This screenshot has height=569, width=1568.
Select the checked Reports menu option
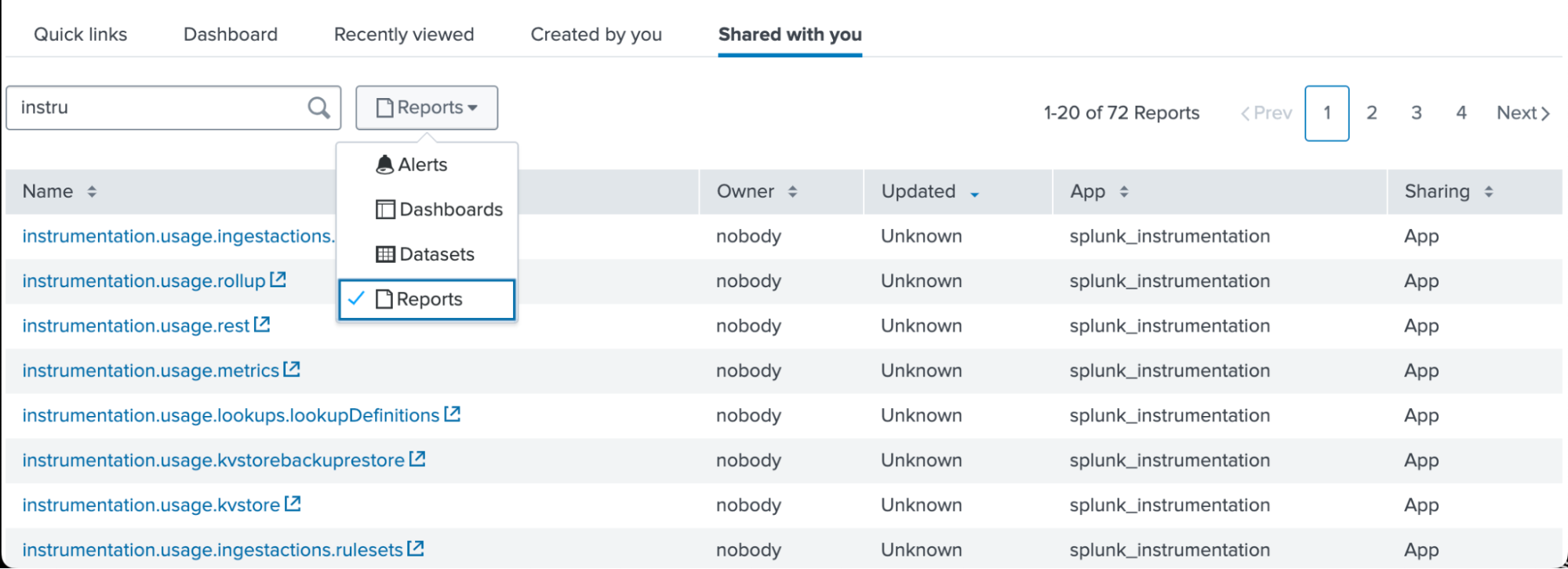pyautogui.click(x=428, y=299)
